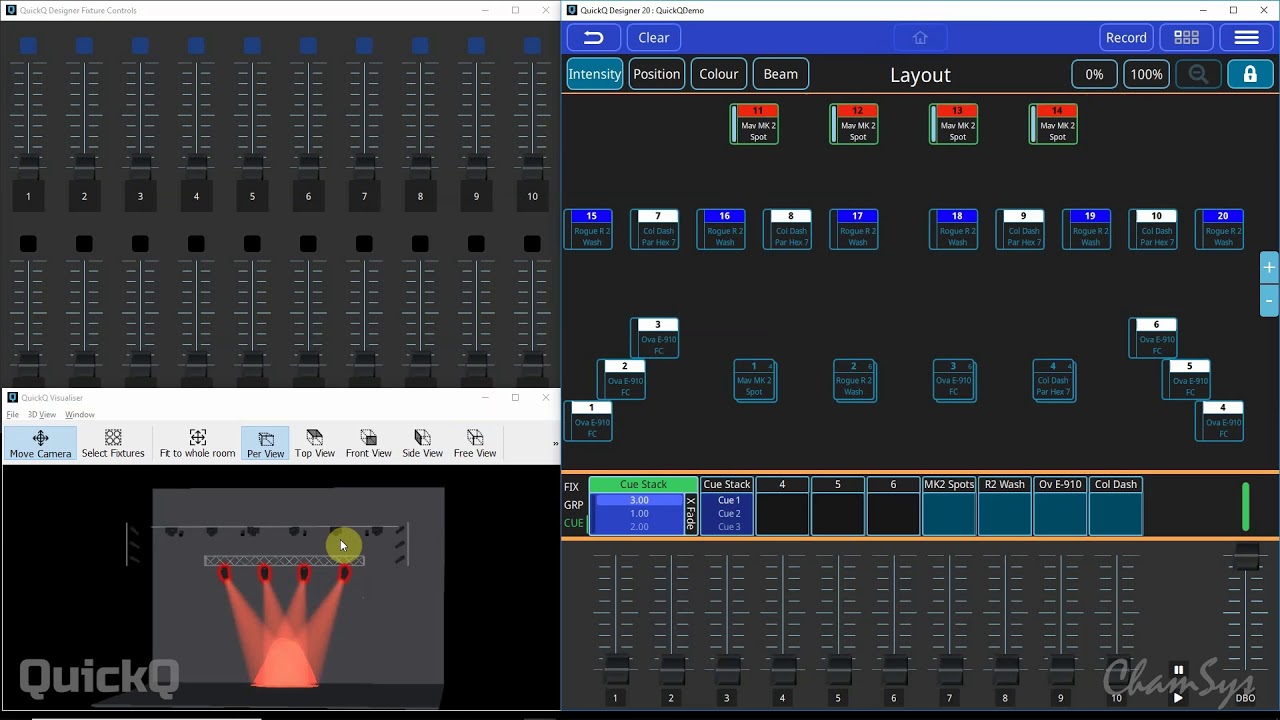Open the hamburger menu icon
The width and height of the screenshot is (1280, 720).
(x=1246, y=38)
